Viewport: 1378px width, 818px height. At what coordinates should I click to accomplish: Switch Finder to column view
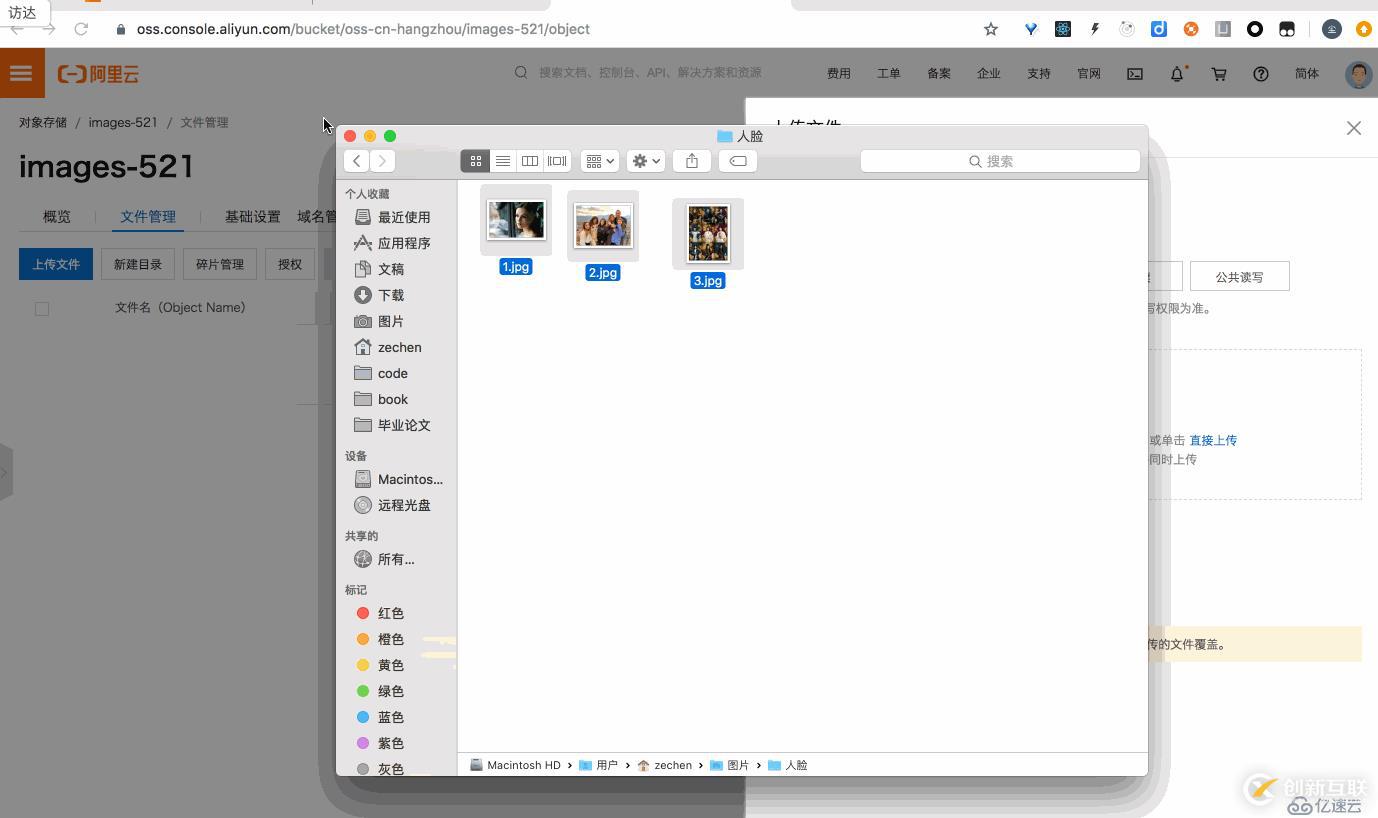pyautogui.click(x=529, y=160)
